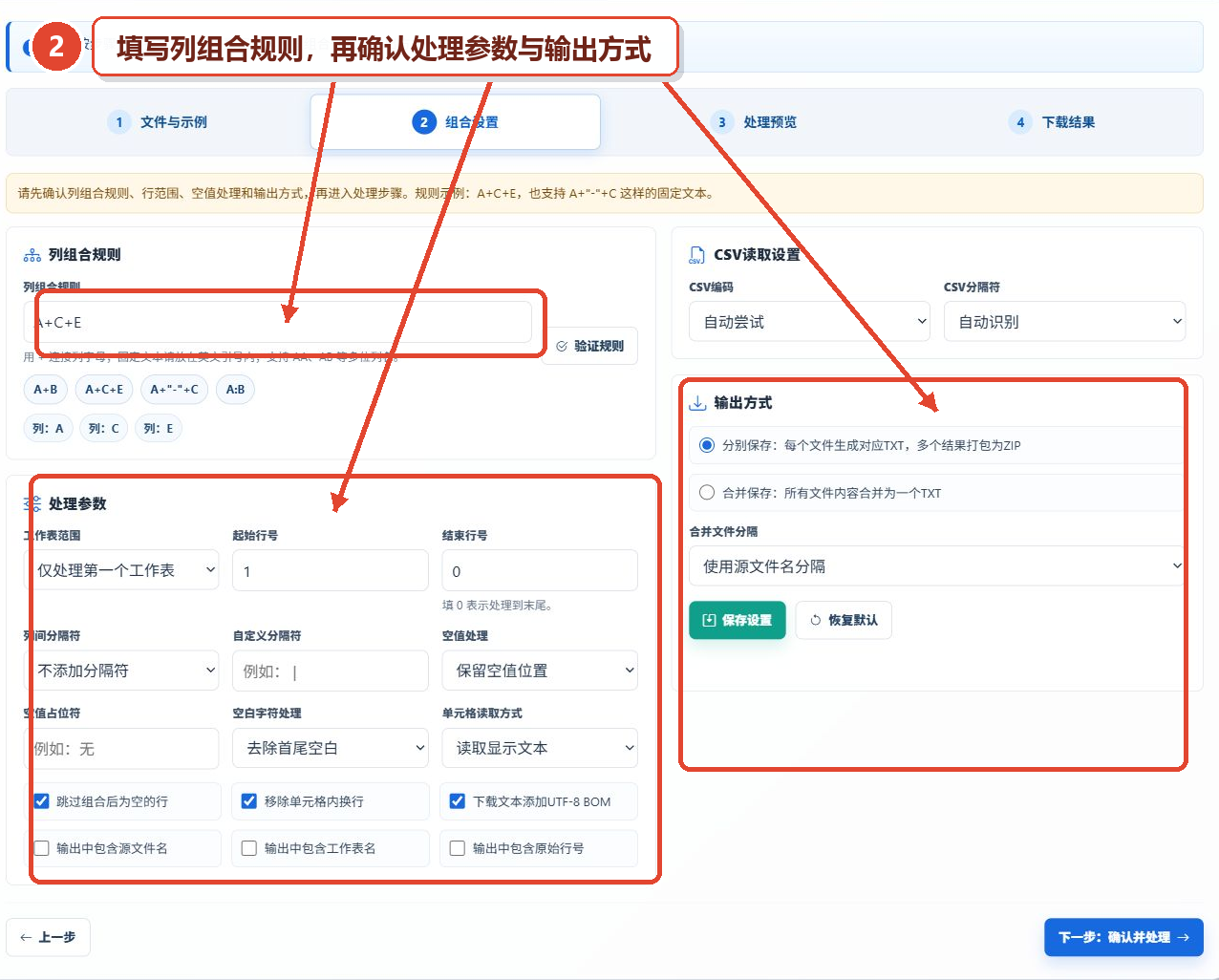Click step number 4 circle
Viewport: 1219px width, 980px height.
[x=1020, y=122]
